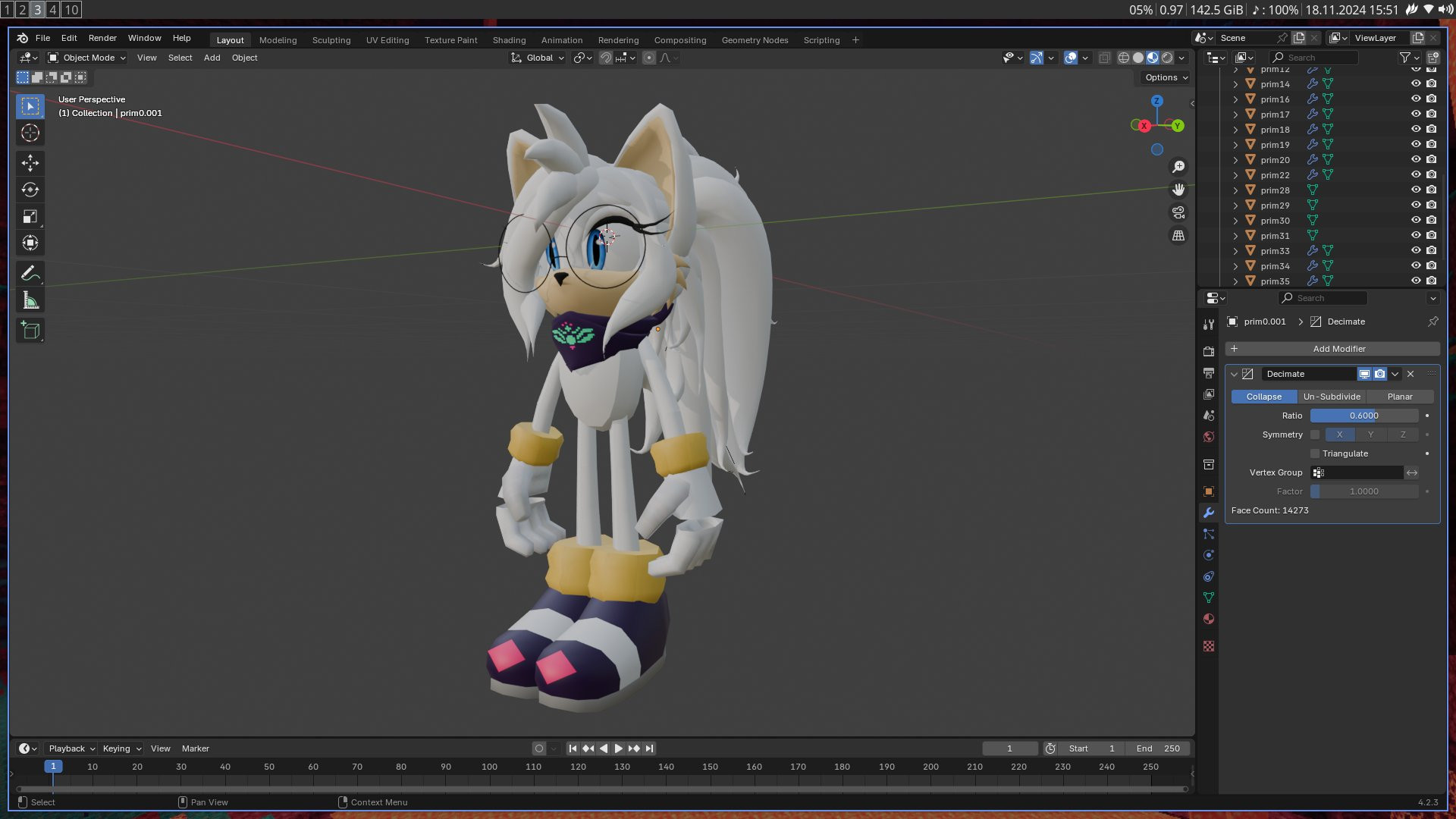
Task: Select the Planar decimate mode
Action: tap(1399, 397)
